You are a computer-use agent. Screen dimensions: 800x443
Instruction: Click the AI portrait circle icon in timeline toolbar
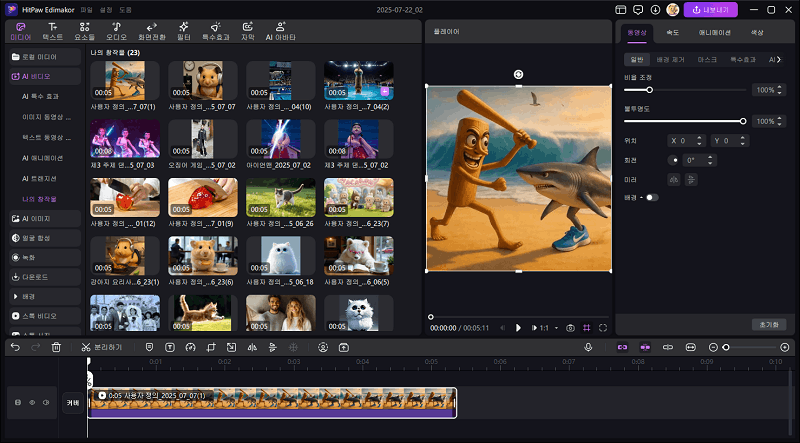point(323,347)
